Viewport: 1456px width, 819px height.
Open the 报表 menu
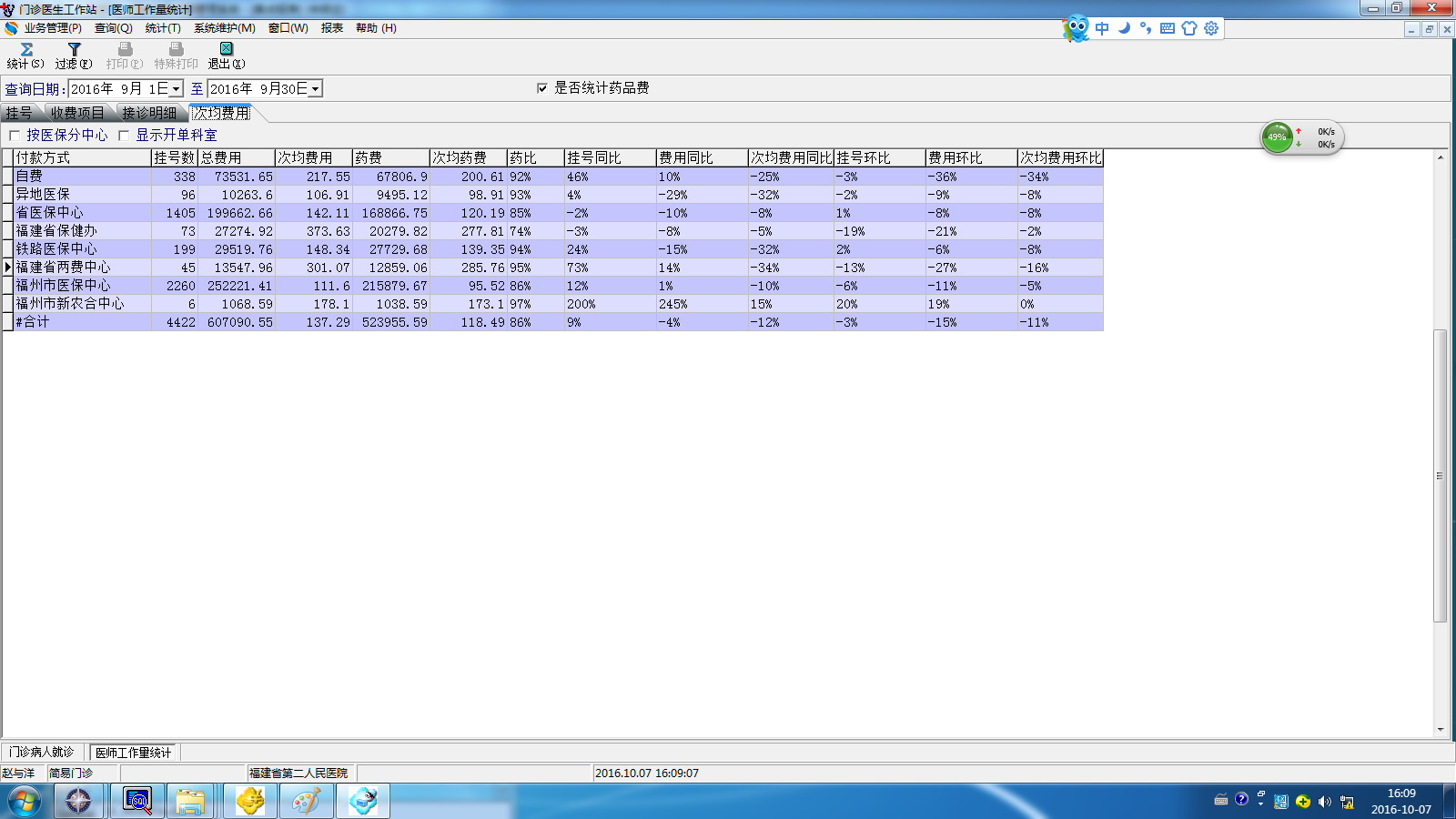point(332,28)
